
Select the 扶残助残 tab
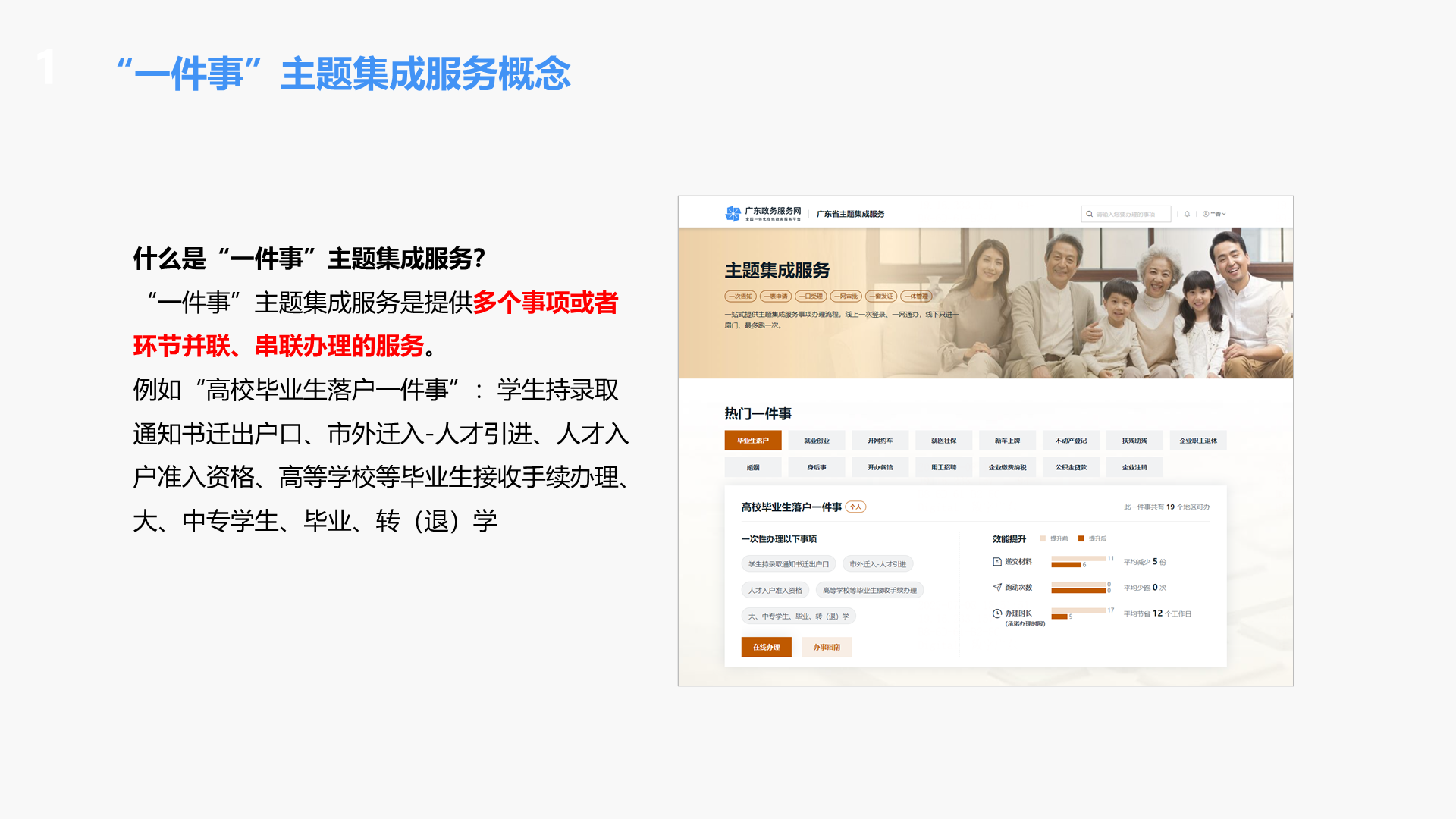tap(1134, 441)
